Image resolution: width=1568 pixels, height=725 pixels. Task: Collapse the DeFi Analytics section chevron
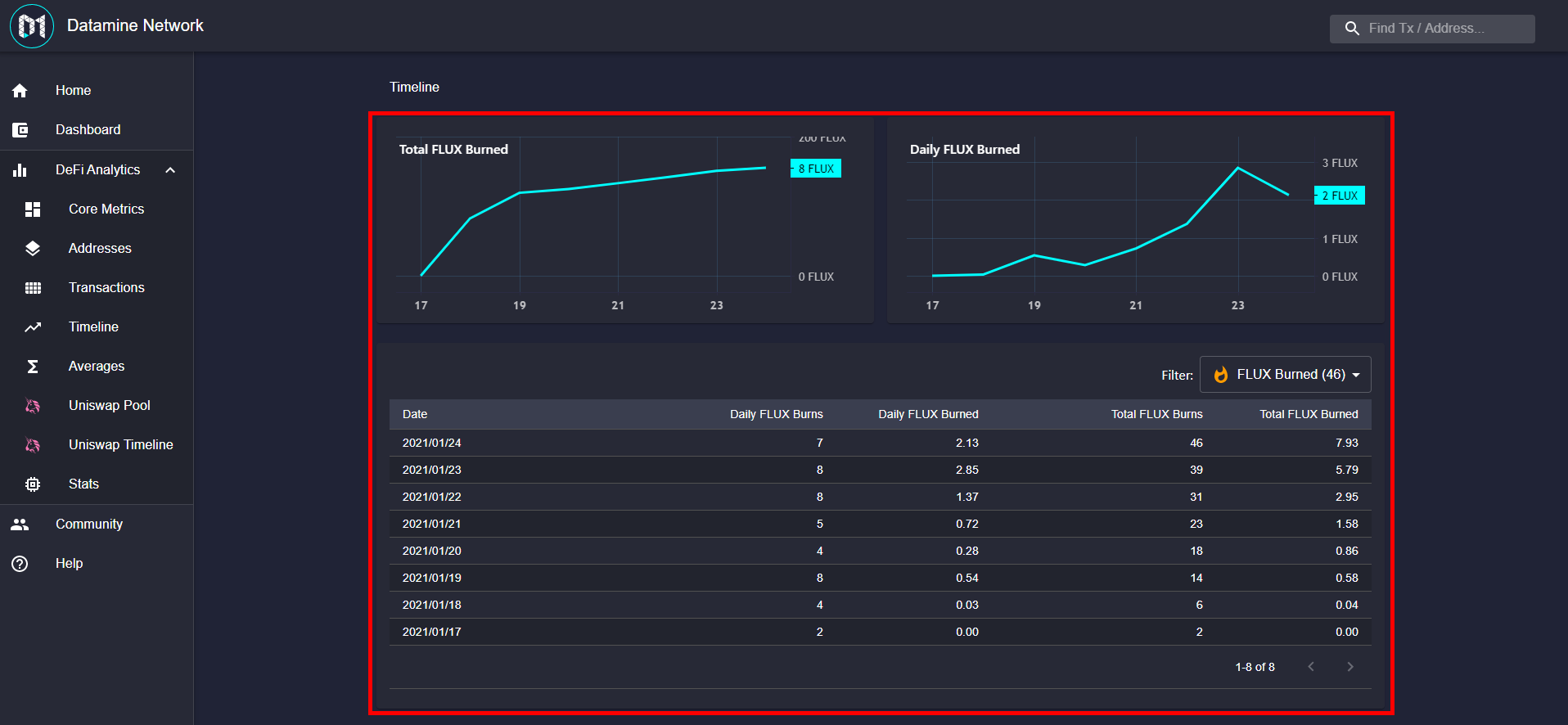(170, 170)
